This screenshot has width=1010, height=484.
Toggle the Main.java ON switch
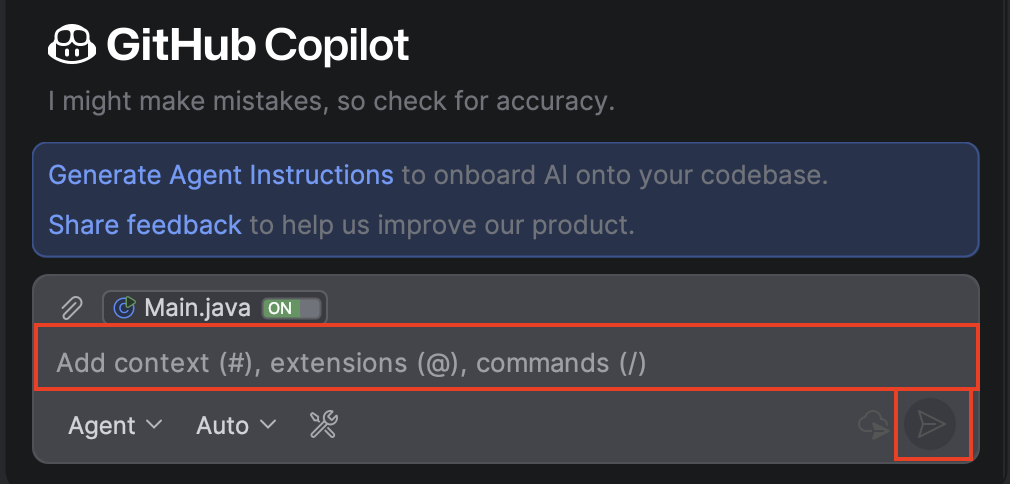[x=293, y=308]
